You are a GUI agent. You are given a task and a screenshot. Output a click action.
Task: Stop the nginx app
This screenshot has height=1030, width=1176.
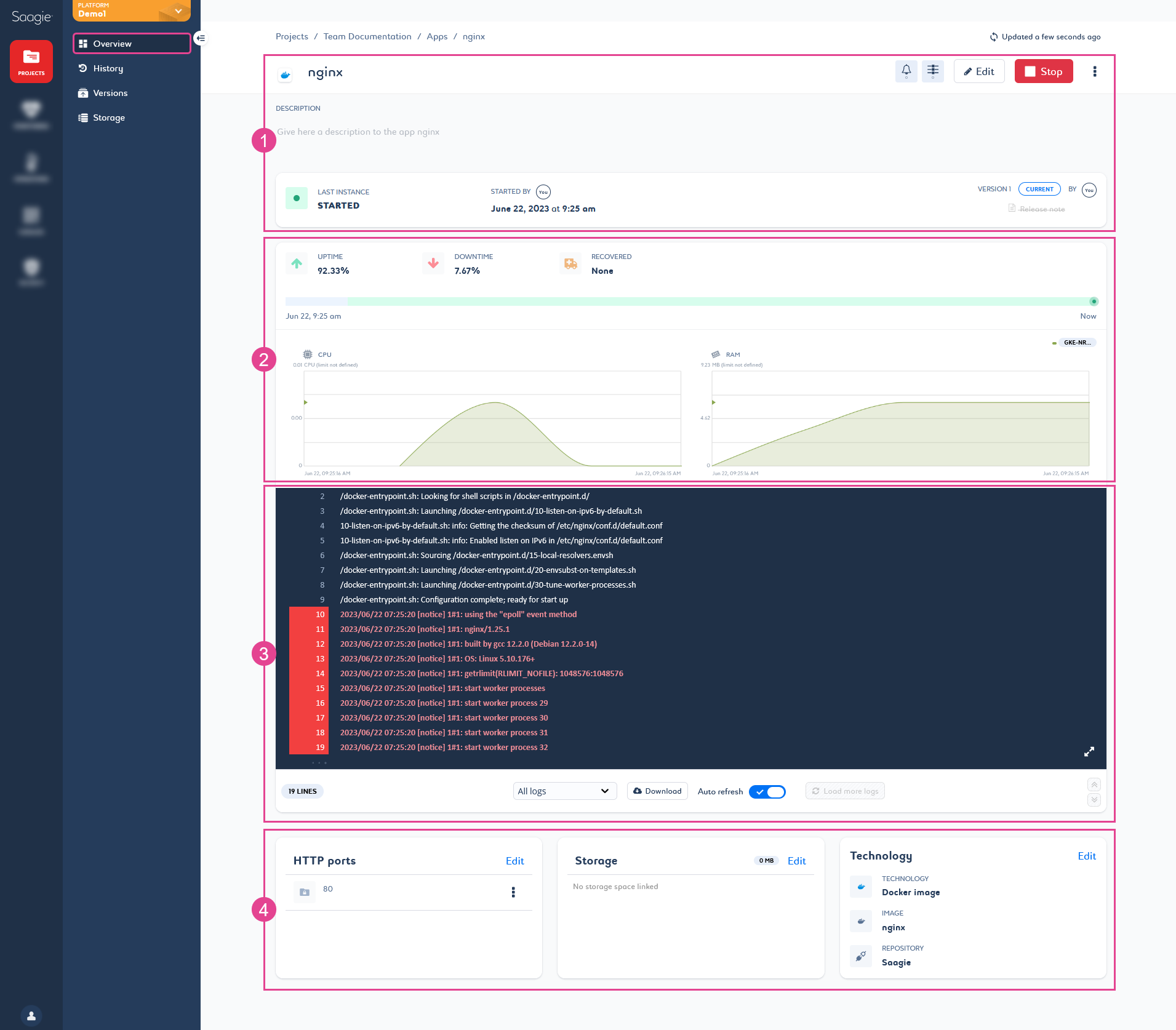(1044, 71)
